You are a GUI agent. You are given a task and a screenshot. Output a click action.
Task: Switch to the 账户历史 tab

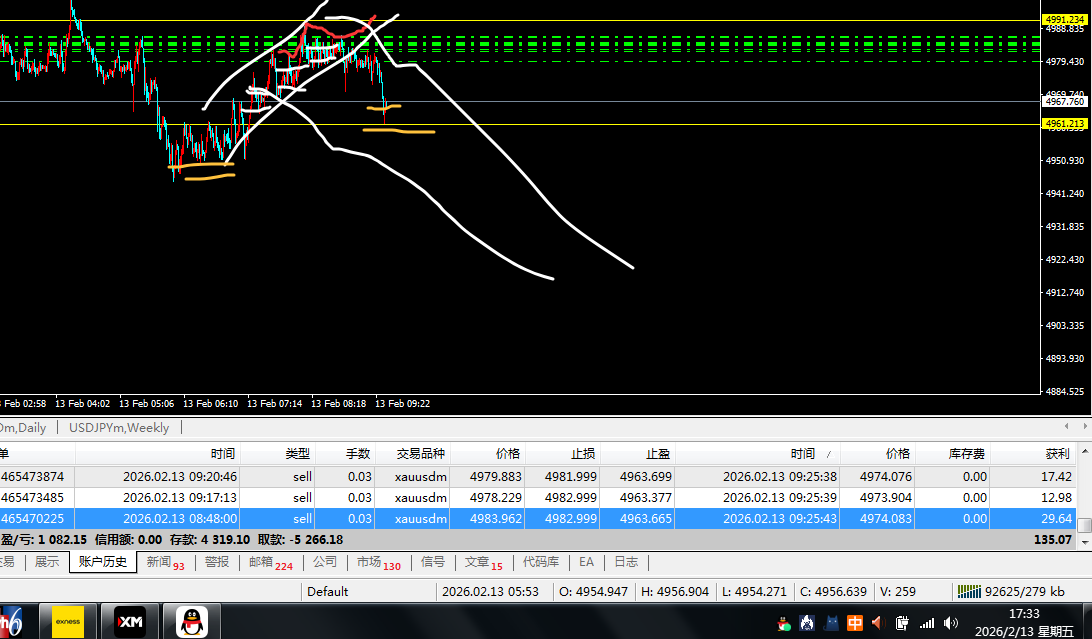point(103,562)
